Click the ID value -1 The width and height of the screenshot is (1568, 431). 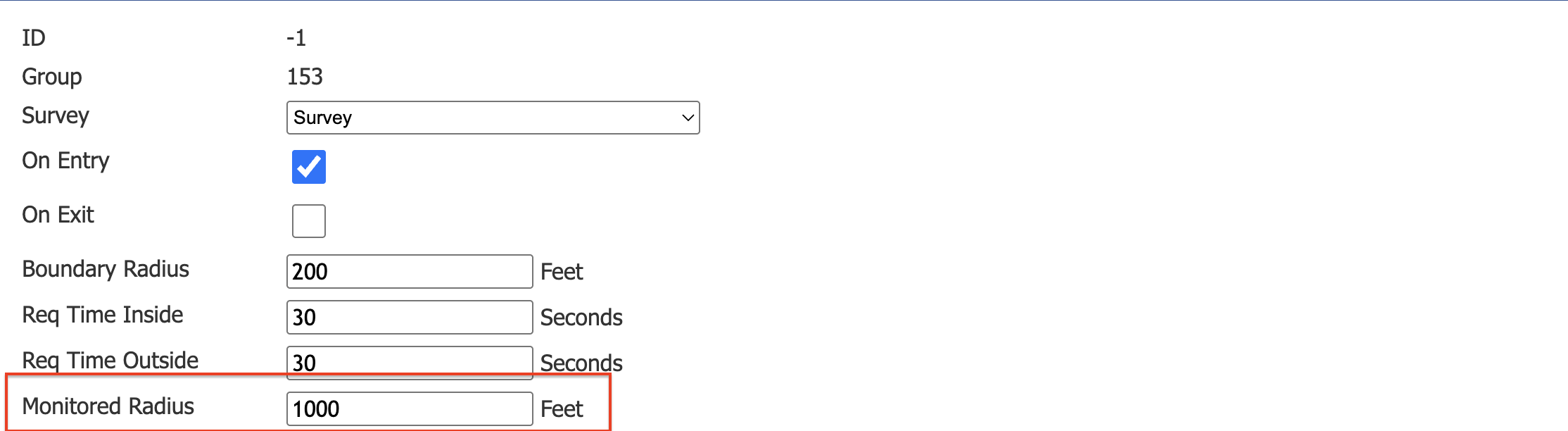click(x=296, y=38)
